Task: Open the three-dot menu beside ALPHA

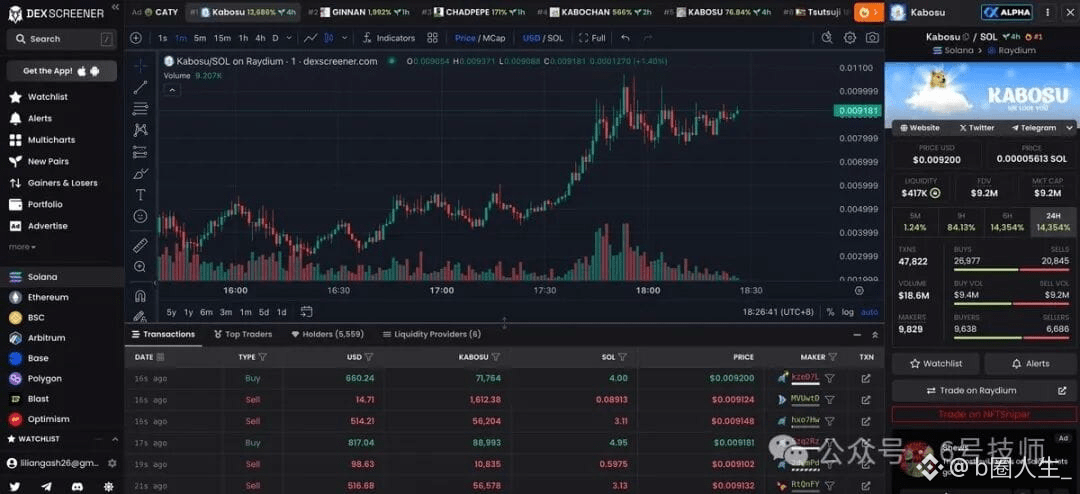Action: 1048,12
